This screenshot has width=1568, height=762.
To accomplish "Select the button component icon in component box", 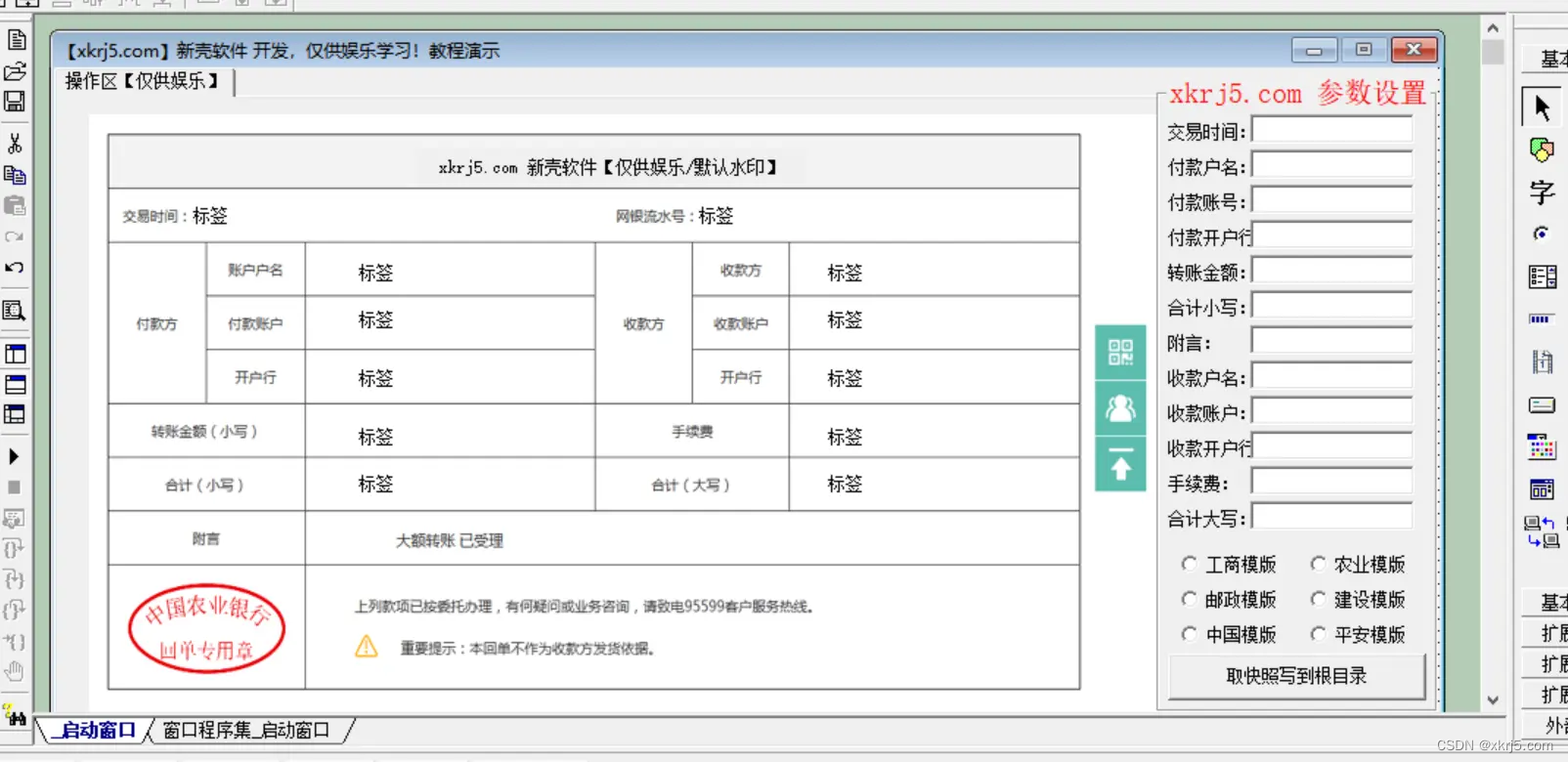I will 1543,404.
